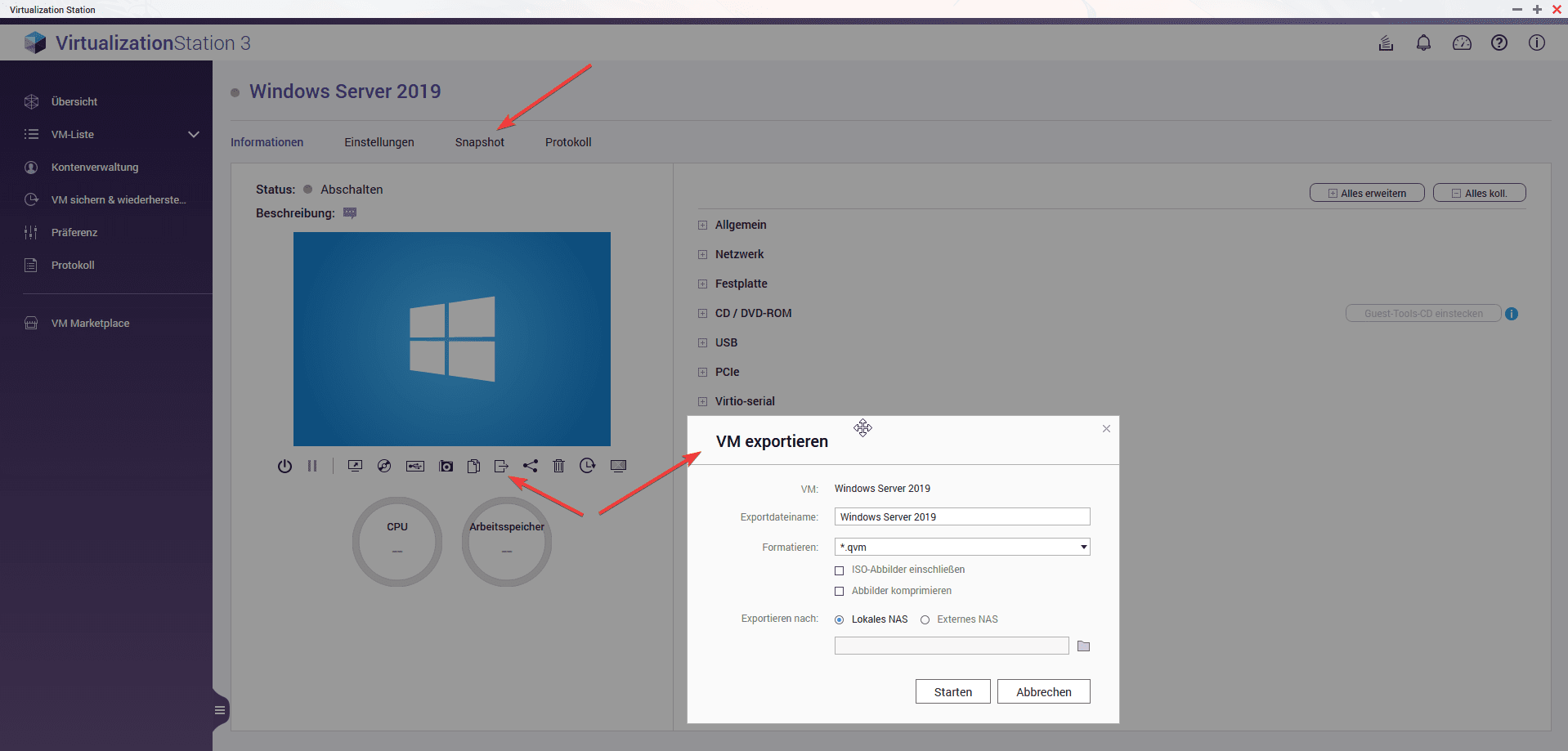Click the share VM icon
1568x751 pixels.
531,466
